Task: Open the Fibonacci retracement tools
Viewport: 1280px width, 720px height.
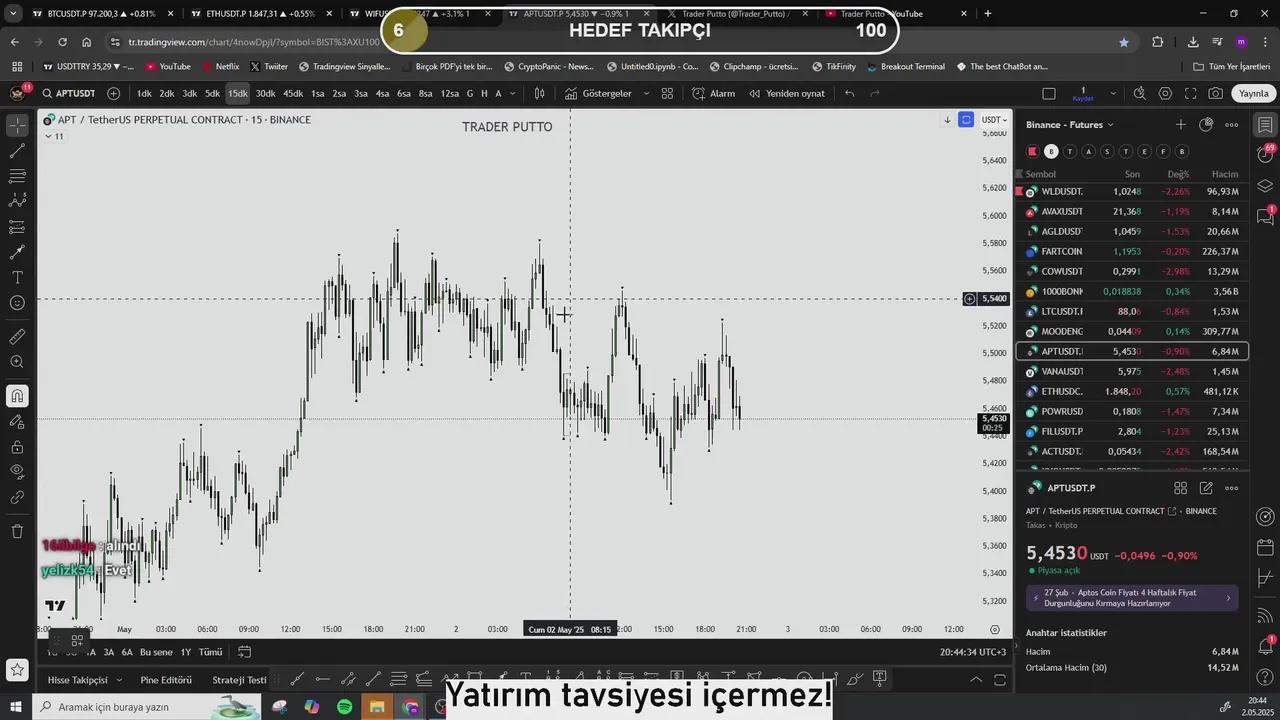Action: click(x=17, y=176)
